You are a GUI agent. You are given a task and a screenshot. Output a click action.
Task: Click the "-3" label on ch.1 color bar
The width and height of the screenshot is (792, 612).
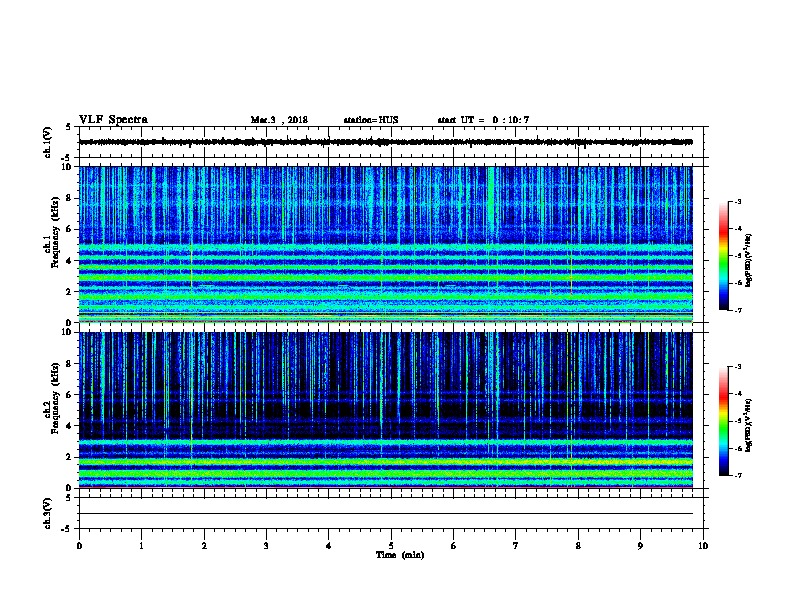tap(737, 202)
